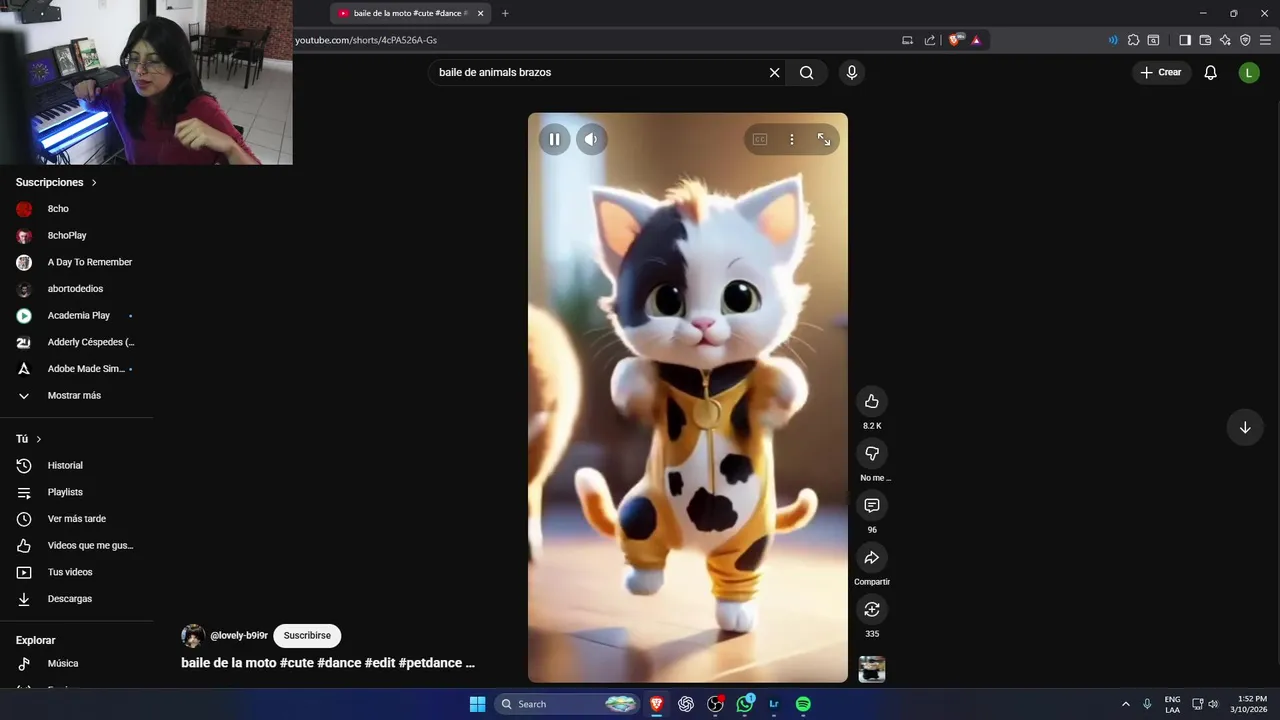Viewport: 1280px width, 720px height.
Task: Open the browser extensions puzzle icon
Action: [1133, 40]
